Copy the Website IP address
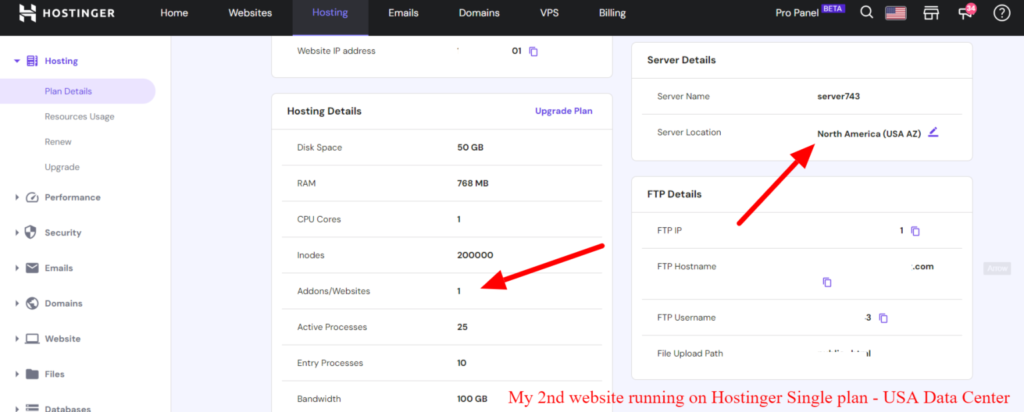The height and width of the screenshot is (412, 1024). [533, 52]
